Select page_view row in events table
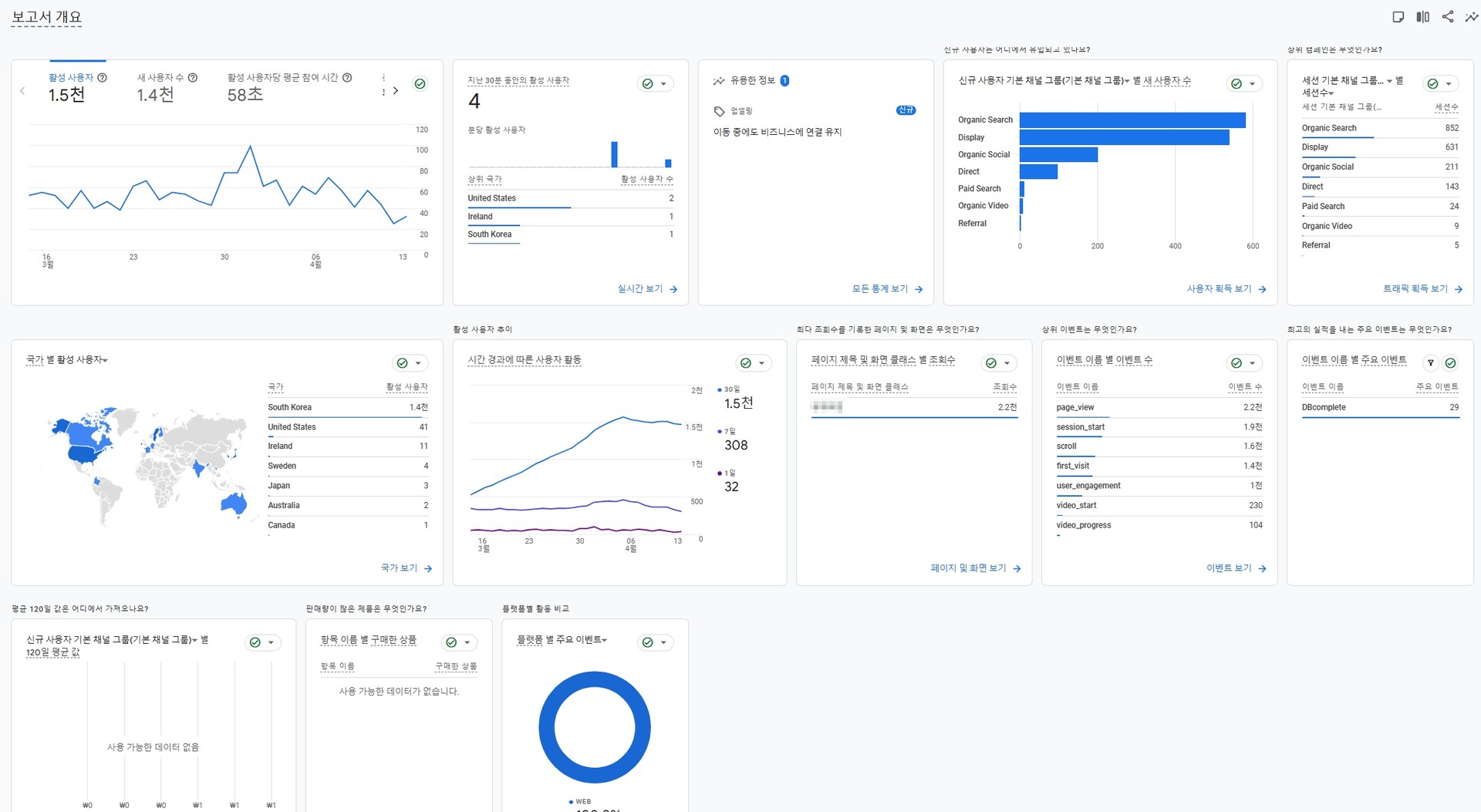The width and height of the screenshot is (1481, 812). coord(1159,407)
